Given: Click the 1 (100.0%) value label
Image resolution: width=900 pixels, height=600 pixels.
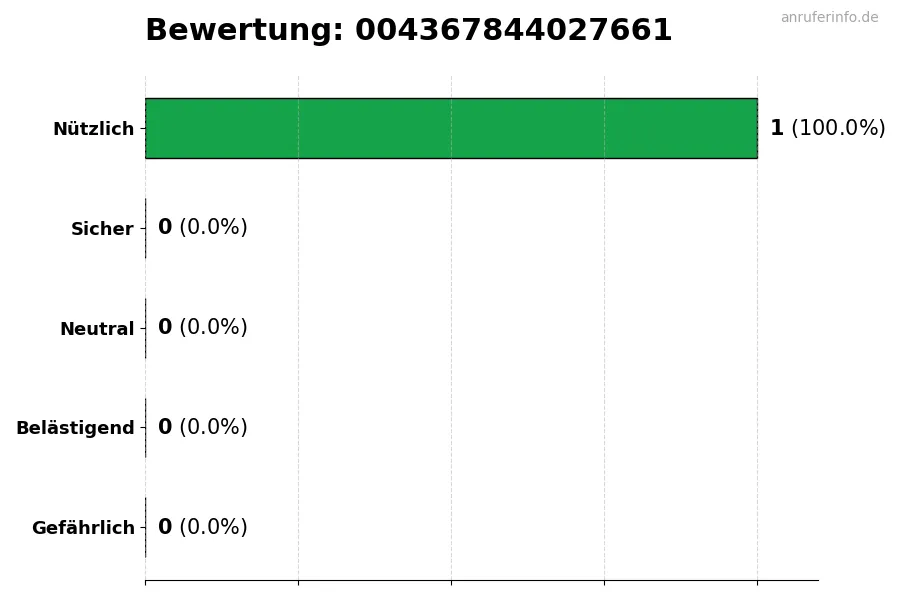Looking at the screenshot, I should 827,128.
